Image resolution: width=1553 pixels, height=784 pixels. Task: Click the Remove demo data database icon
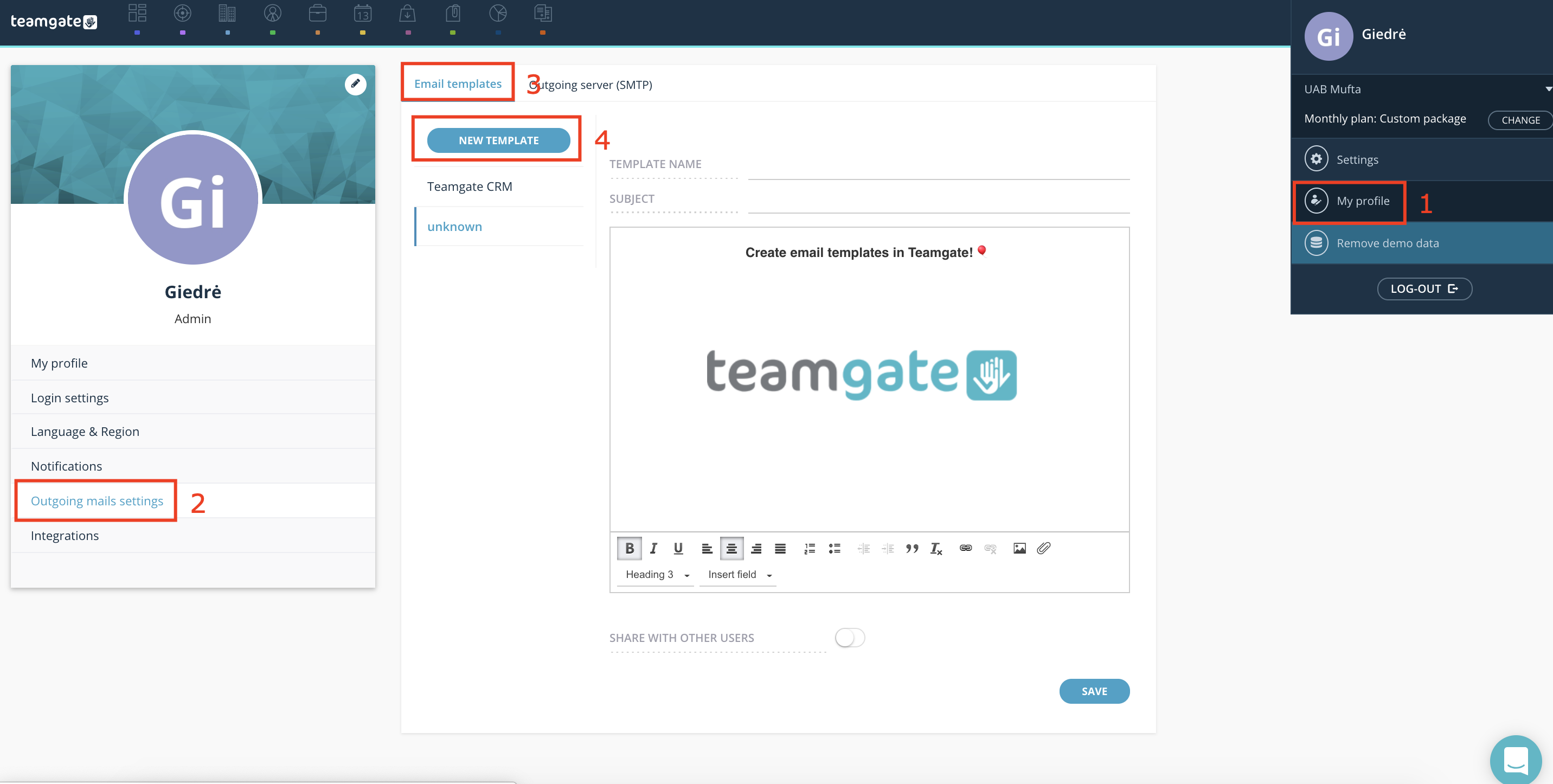1316,243
